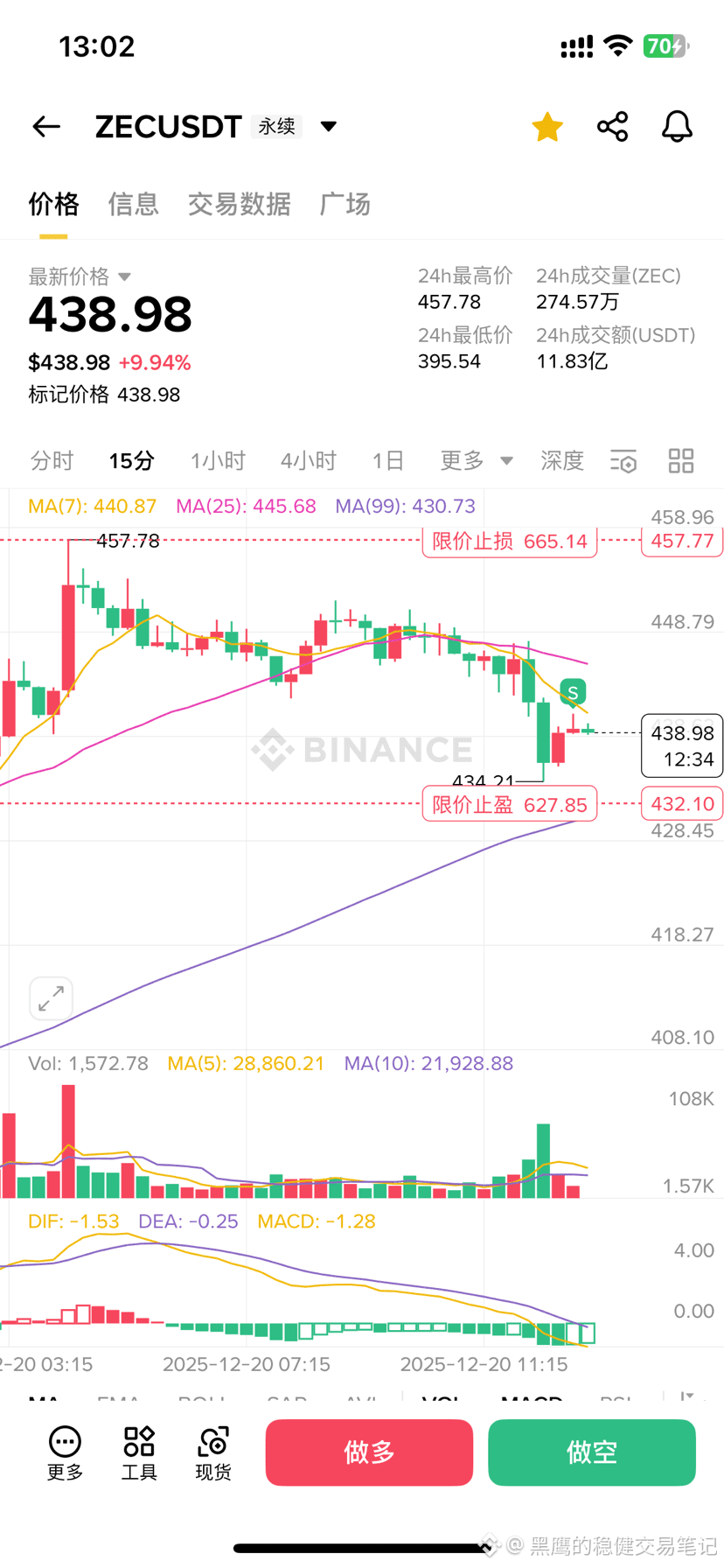Tap the green 做空 short button
This screenshot has width=724, height=1568.
click(591, 1452)
